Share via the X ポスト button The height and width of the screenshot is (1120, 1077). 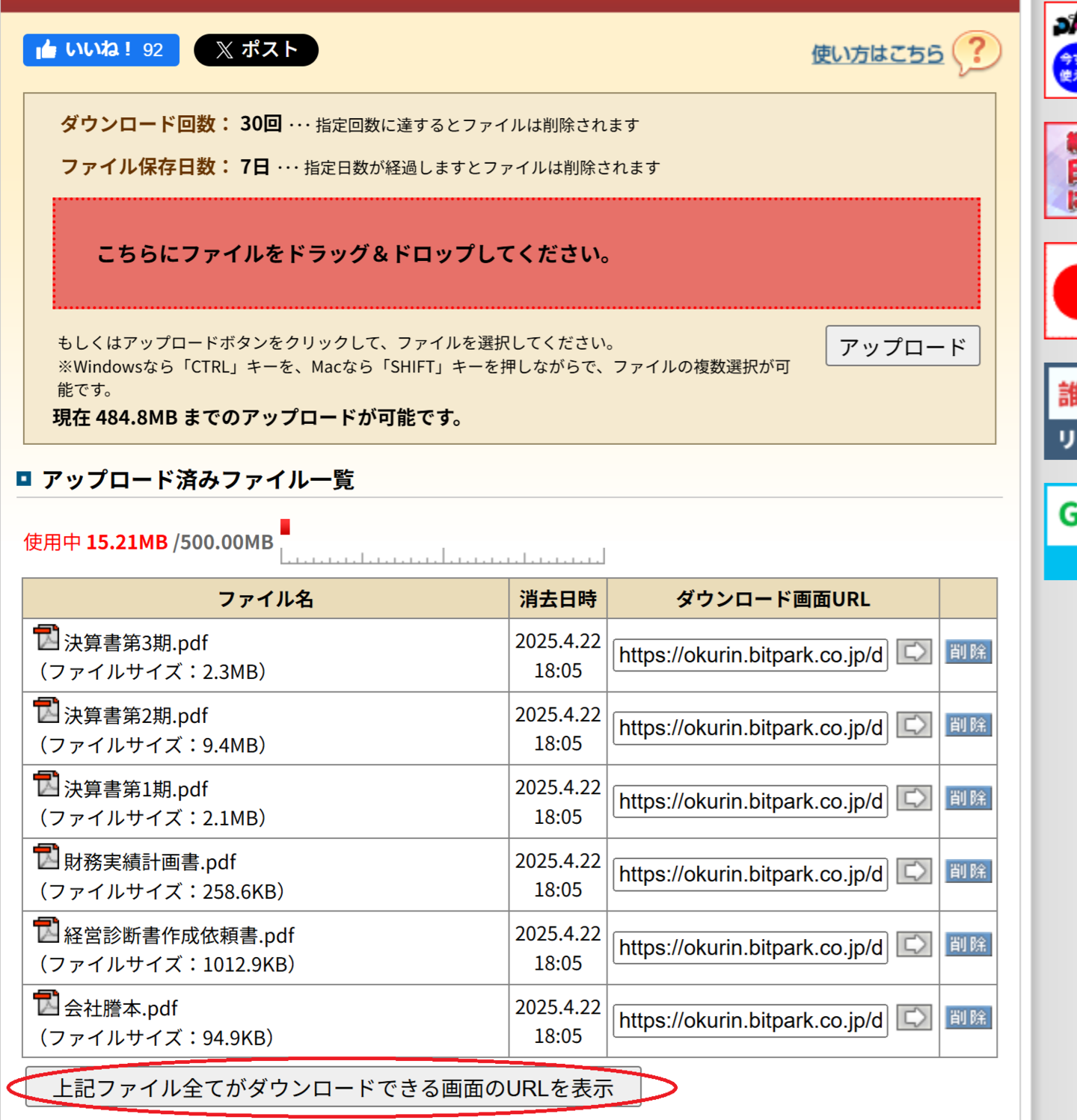256,50
